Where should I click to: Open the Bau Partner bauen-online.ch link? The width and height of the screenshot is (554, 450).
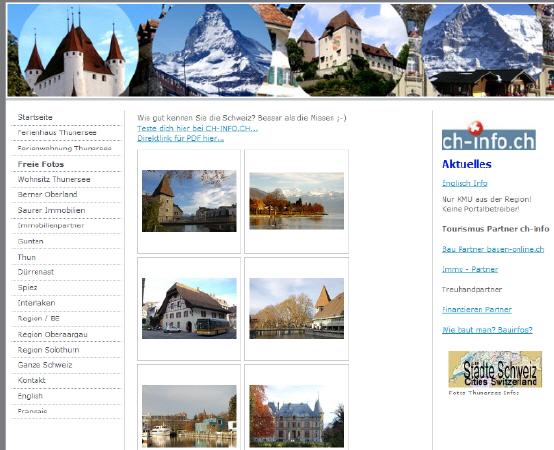pos(493,249)
